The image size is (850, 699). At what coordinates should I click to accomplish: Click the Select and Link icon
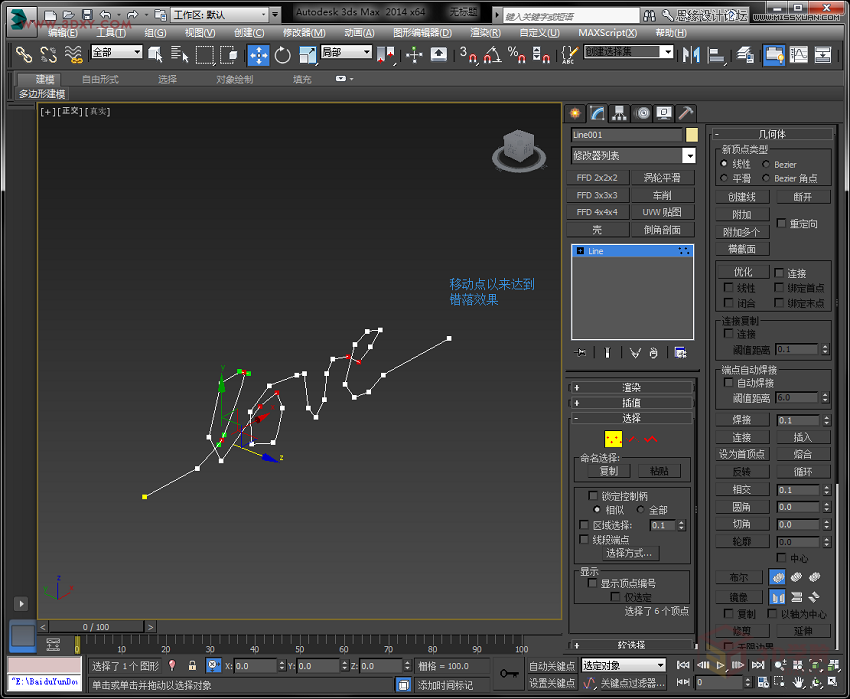point(23,55)
